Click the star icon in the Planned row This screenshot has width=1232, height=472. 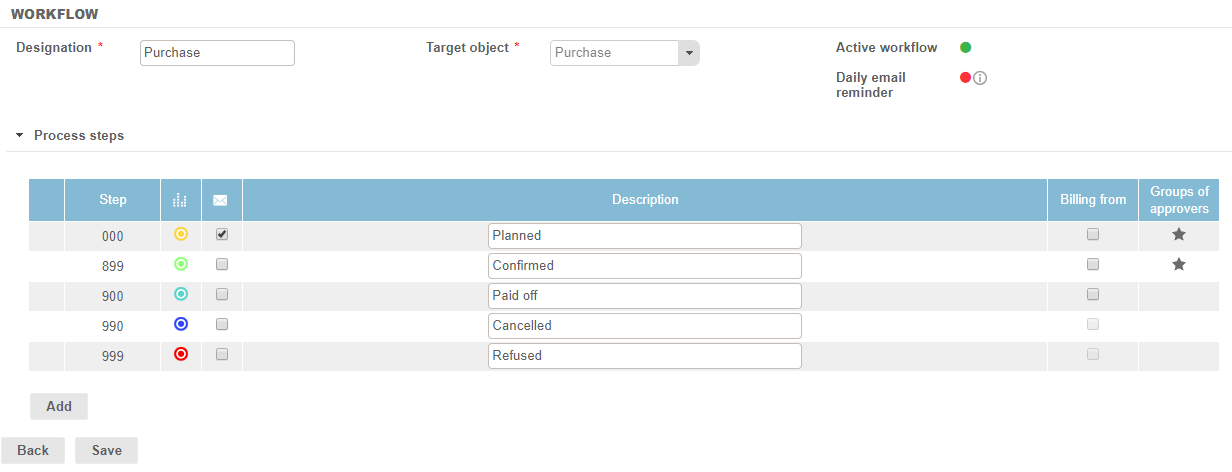(x=1179, y=234)
